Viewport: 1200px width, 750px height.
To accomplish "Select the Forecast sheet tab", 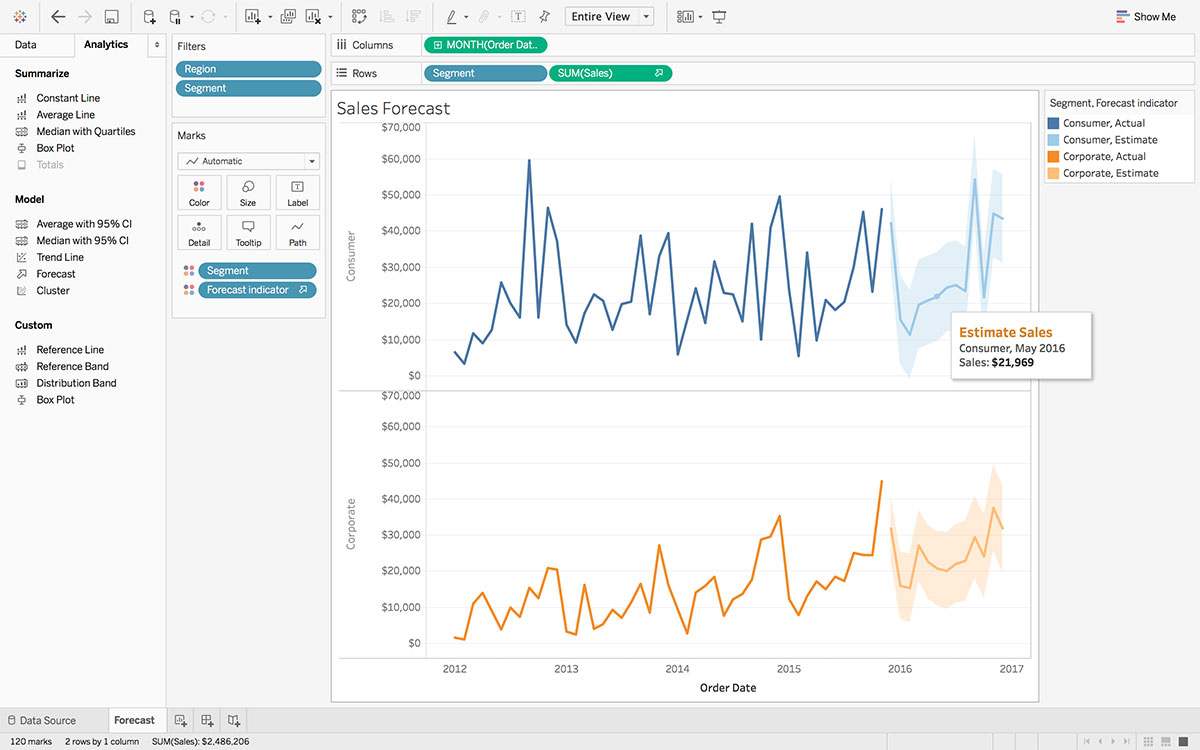I will [134, 720].
